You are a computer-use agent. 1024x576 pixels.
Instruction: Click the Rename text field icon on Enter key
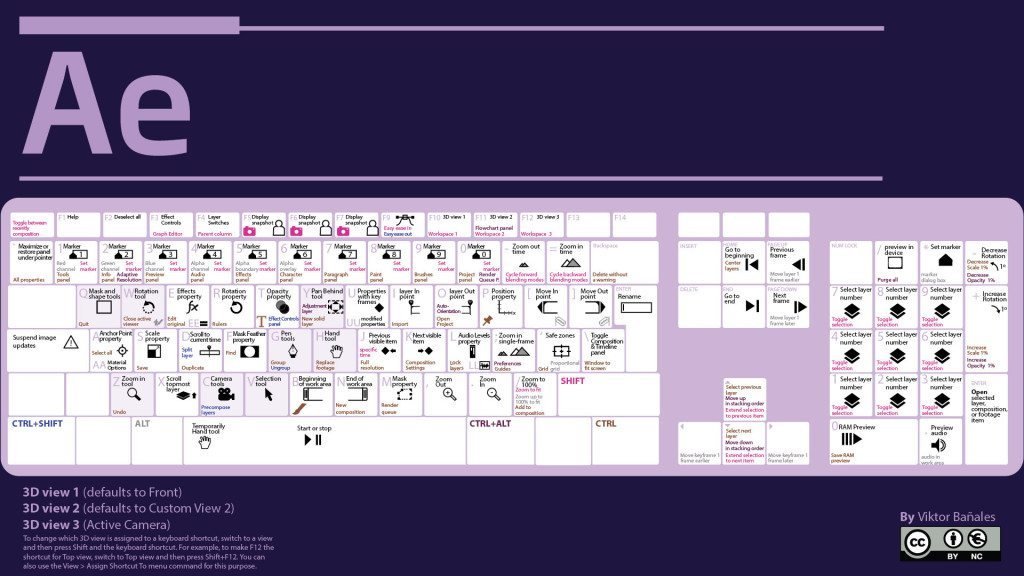pos(636,308)
